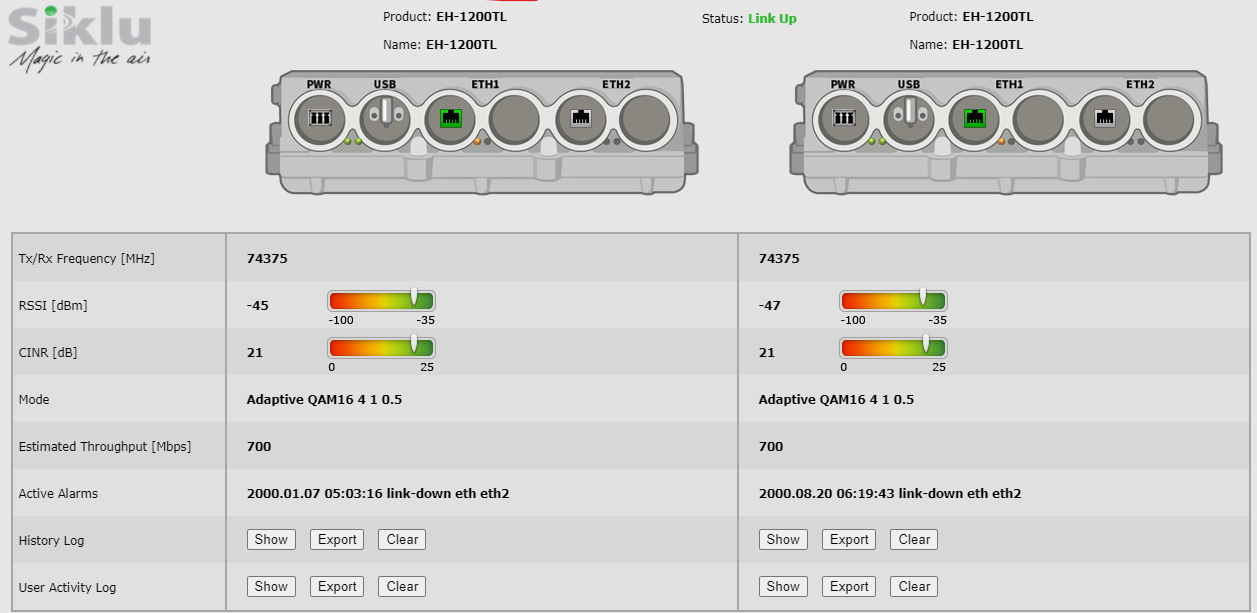Export the right unit User Activity Log
This screenshot has width=1257, height=613.
point(849,587)
